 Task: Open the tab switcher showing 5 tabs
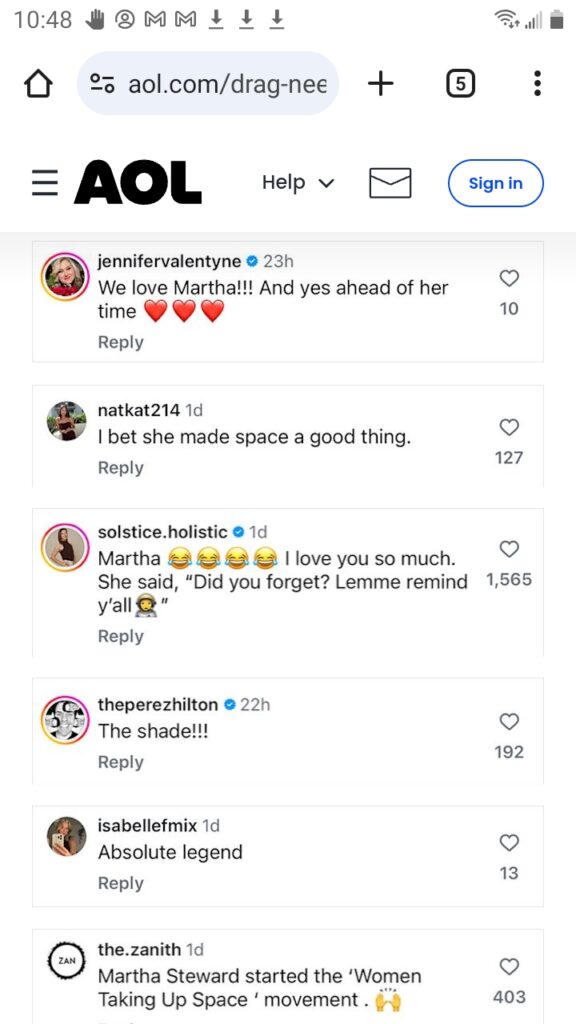pyautogui.click(x=460, y=84)
